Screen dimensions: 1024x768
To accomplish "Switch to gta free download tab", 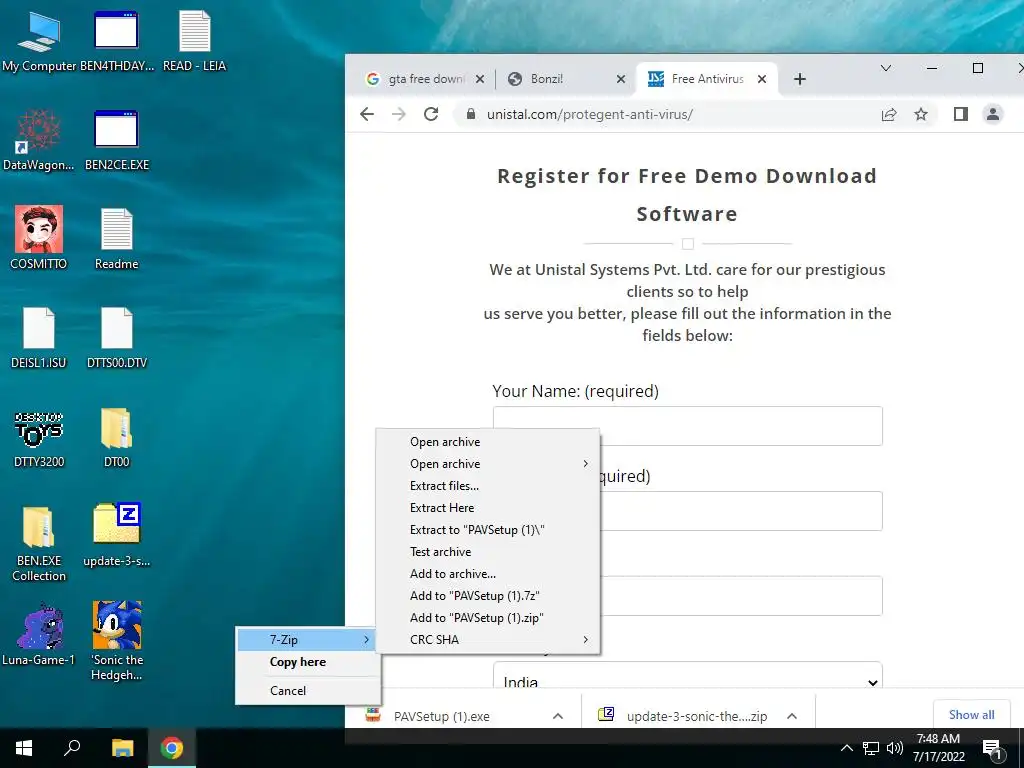I will pyautogui.click(x=424, y=79).
